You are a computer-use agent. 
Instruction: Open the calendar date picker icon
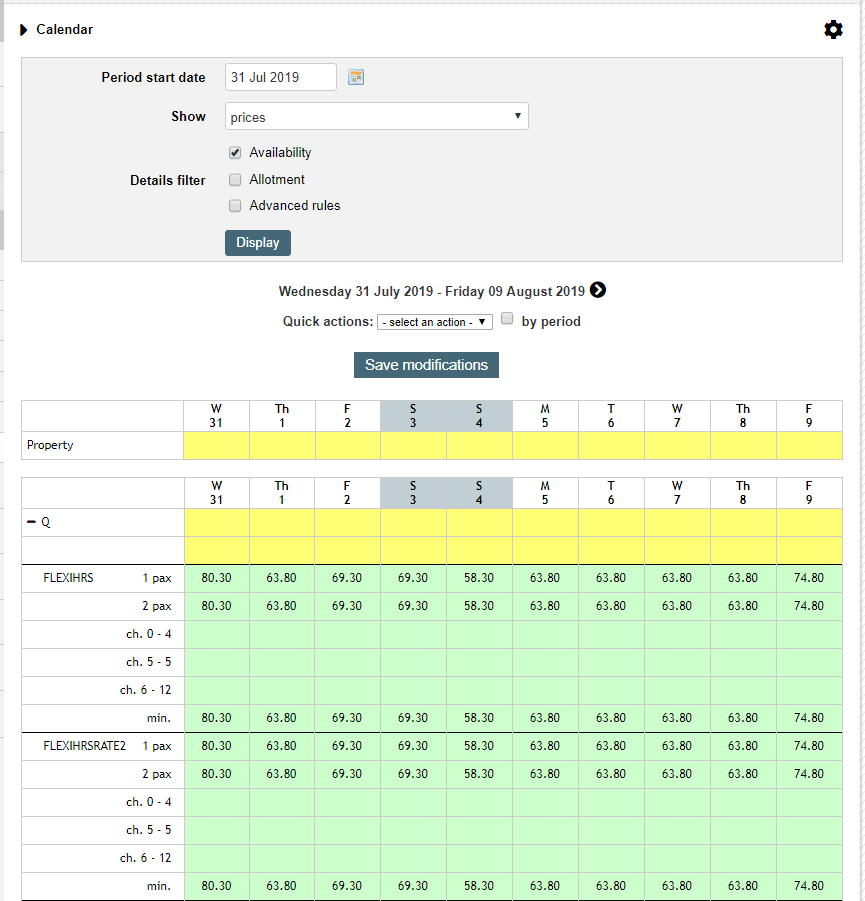[x=356, y=76]
